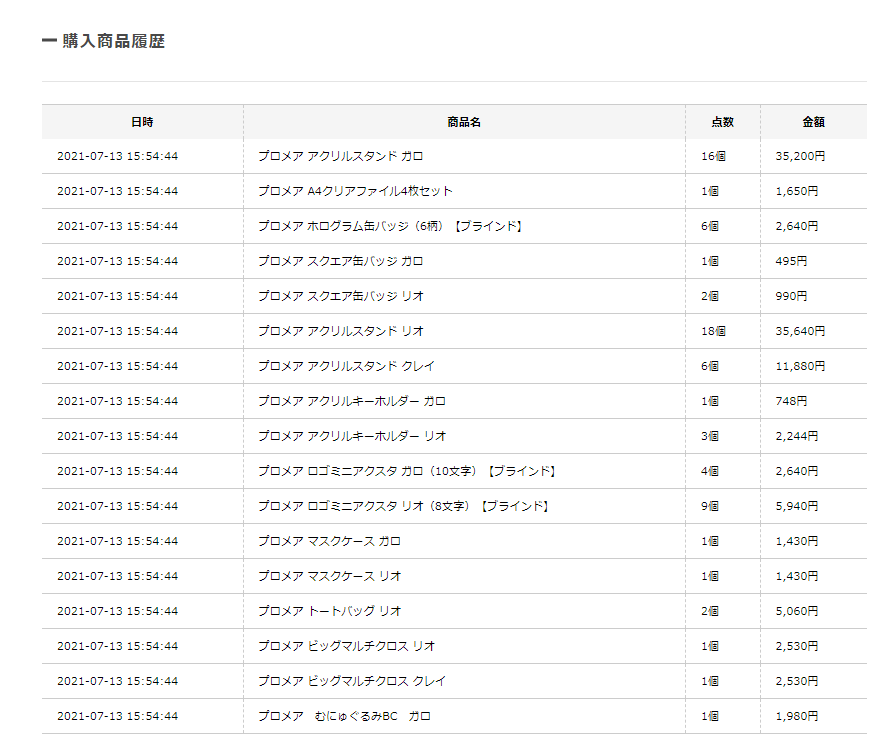Click the amount 5,060円
Screen dimensions: 890x752
[797, 611]
